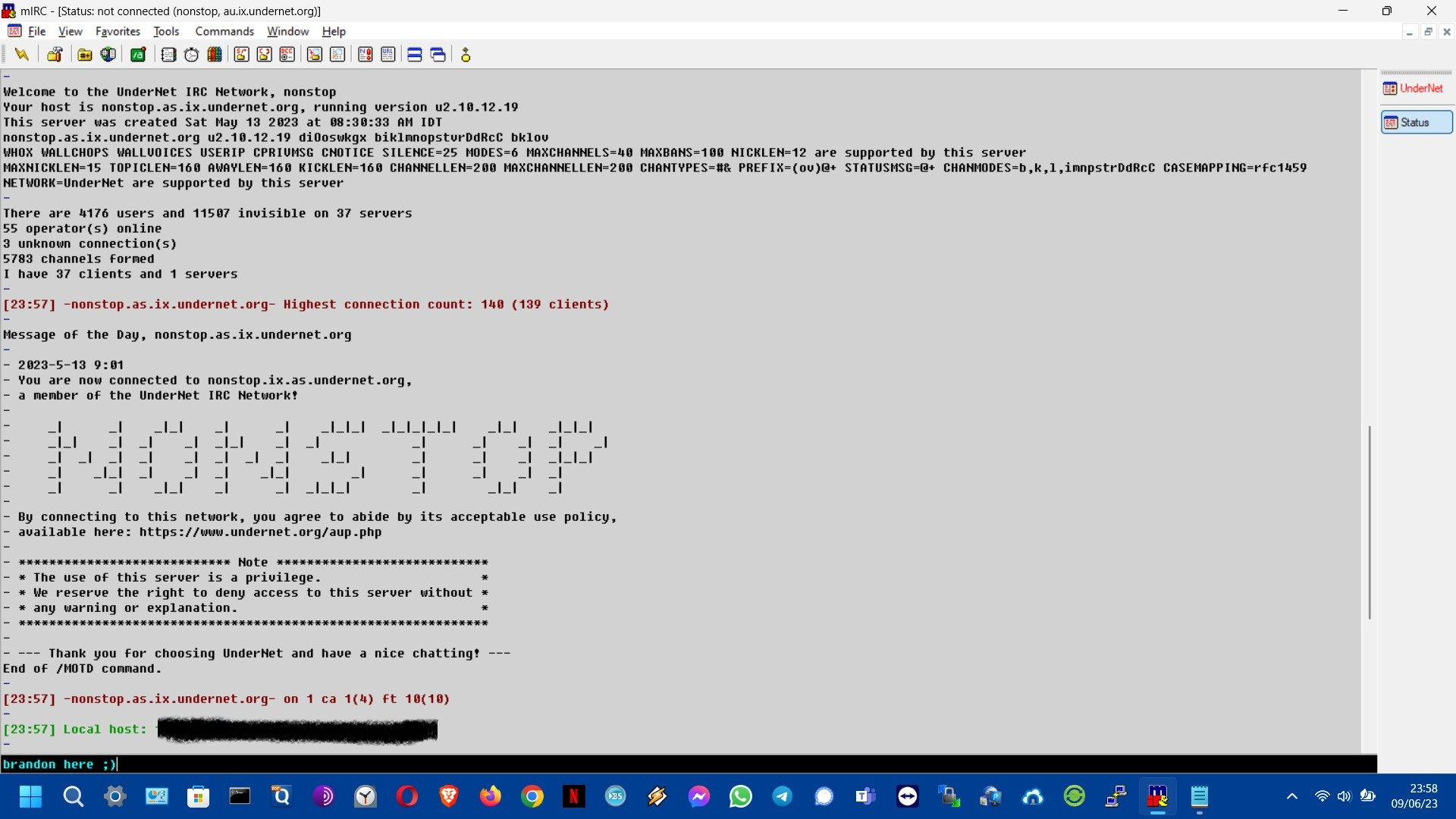Open the undernet.org acceptable use policy link
This screenshot has height=819, width=1456.
260,532
